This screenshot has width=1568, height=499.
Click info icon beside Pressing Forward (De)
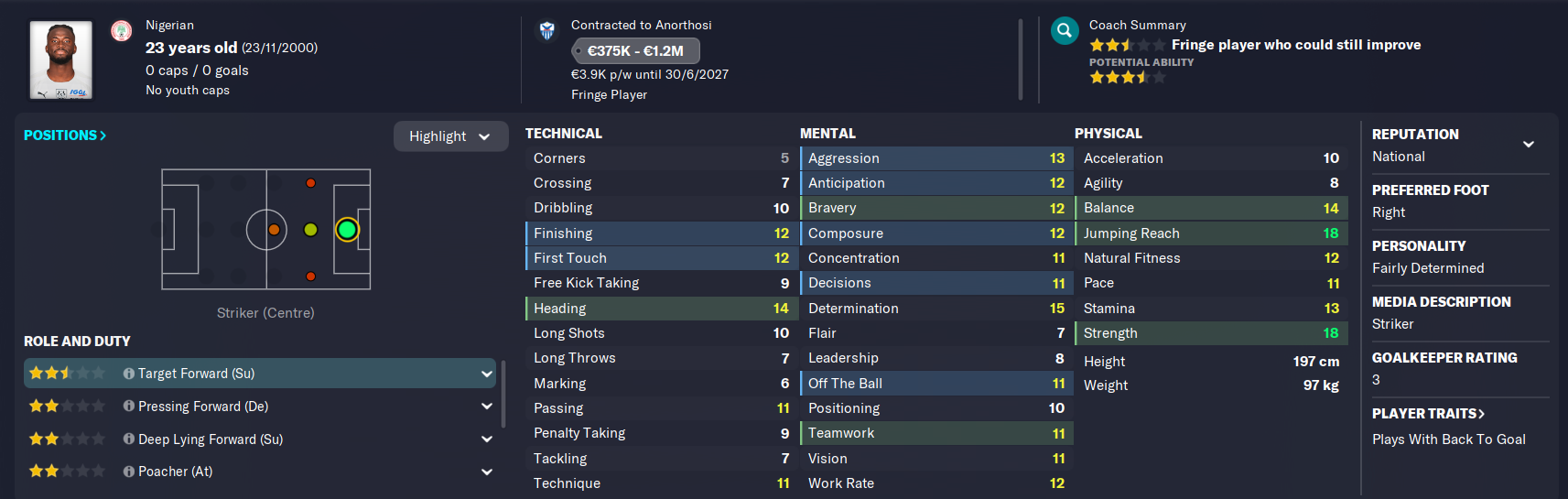point(129,407)
